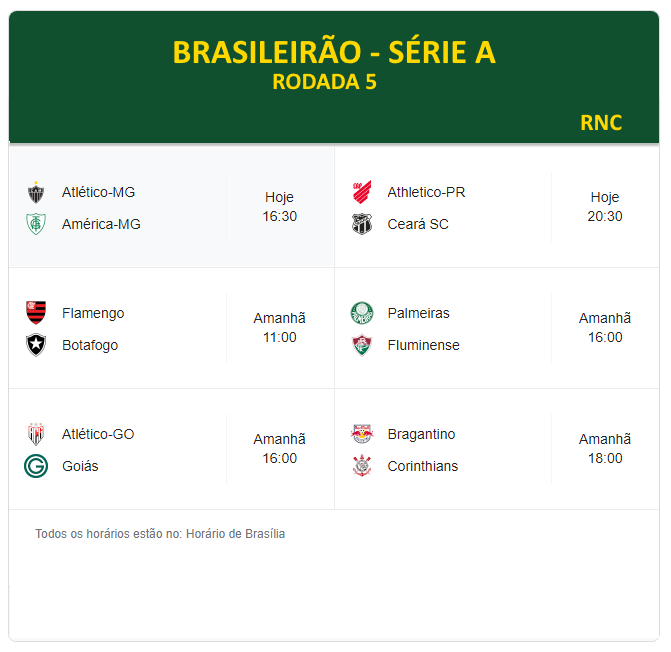671x652 pixels.
Task: Select the Palmeiras round badge
Action: click(x=362, y=313)
